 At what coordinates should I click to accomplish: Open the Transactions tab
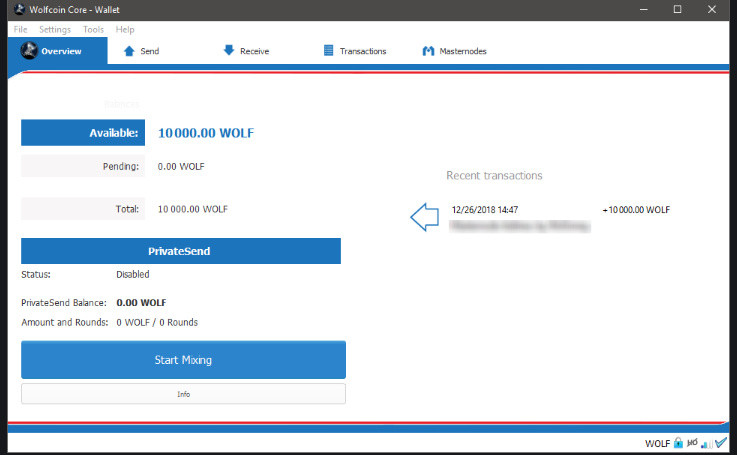coord(355,51)
